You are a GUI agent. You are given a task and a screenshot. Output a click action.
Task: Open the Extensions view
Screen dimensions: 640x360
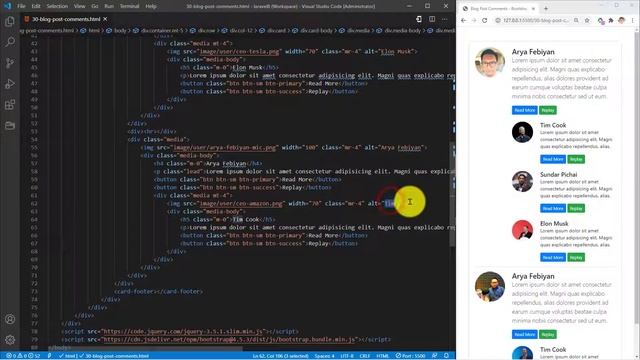coord(10,104)
